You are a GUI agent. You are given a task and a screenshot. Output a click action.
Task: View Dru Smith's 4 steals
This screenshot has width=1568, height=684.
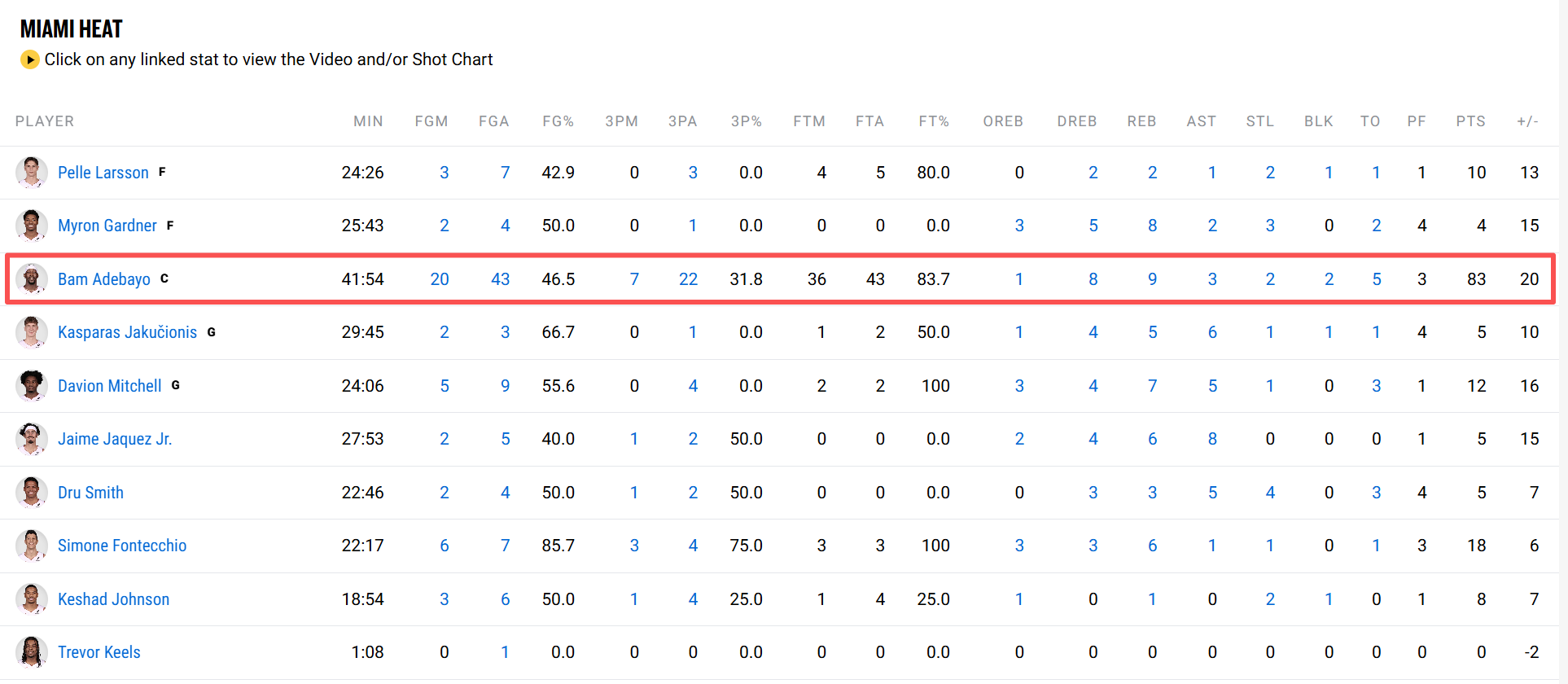point(1270,493)
